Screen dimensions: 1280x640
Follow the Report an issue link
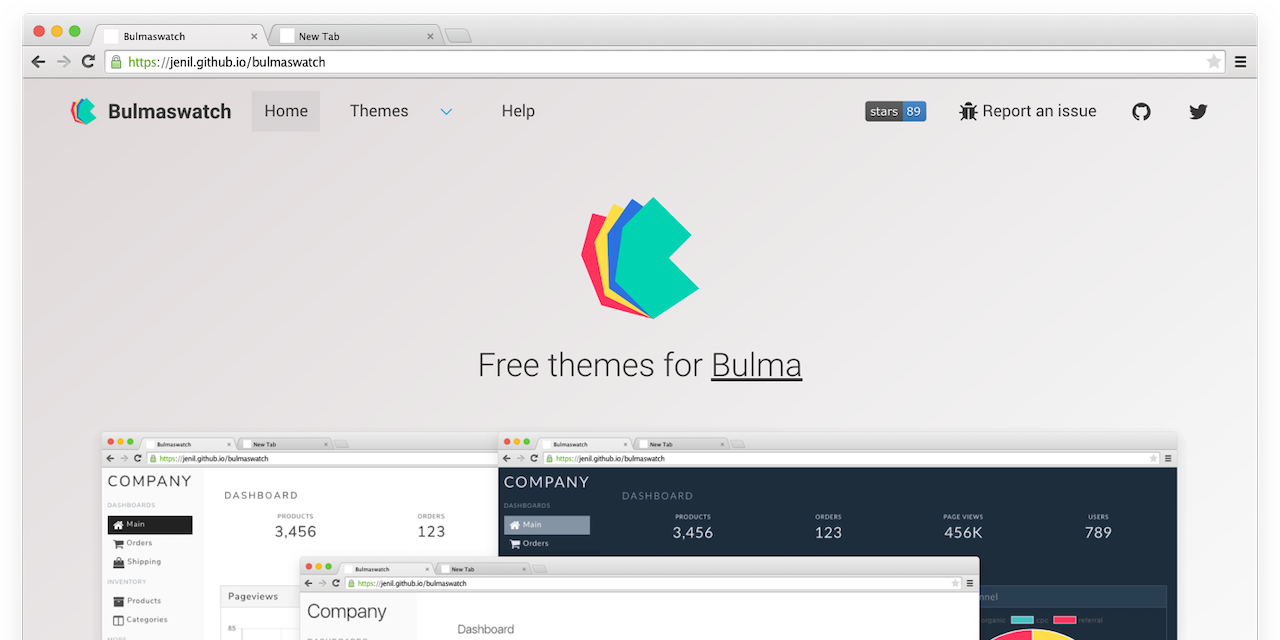click(1028, 111)
